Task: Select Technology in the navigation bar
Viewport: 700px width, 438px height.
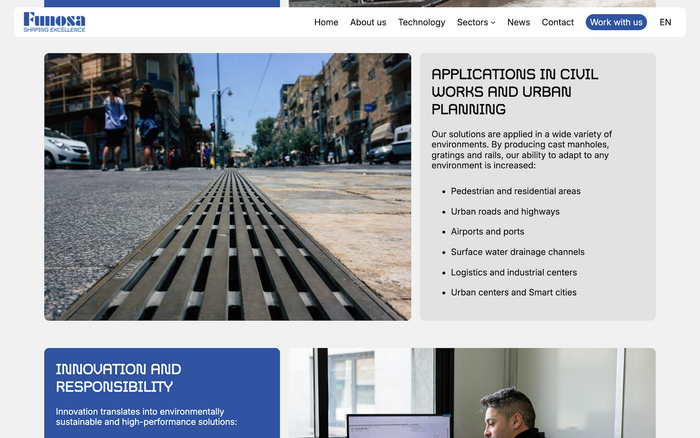Action: click(421, 22)
